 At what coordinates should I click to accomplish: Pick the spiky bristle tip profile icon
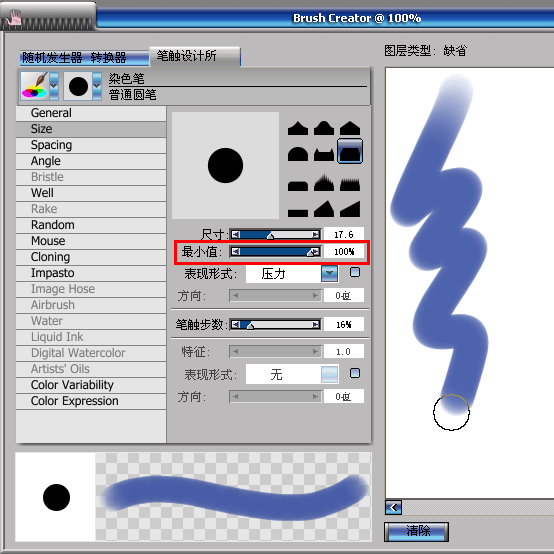[x=324, y=183]
